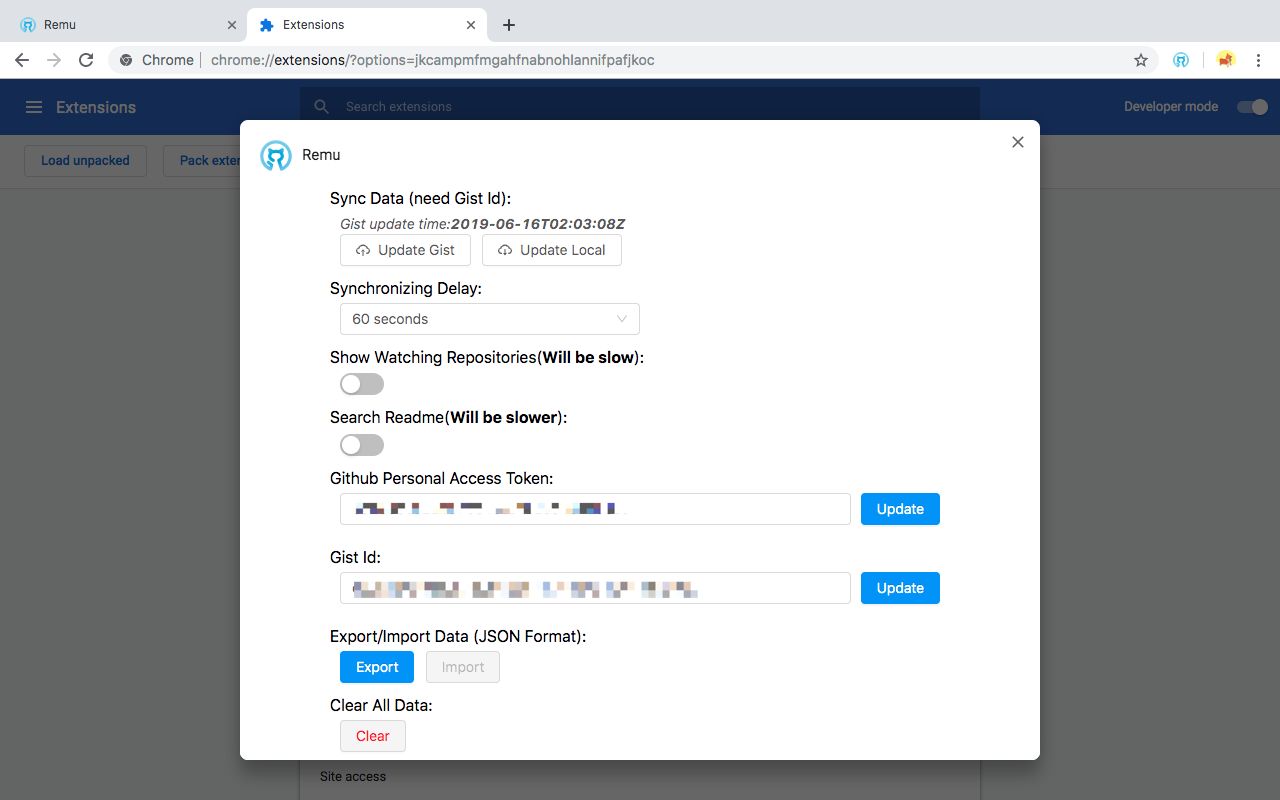The image size is (1280, 800).
Task: Click the browser address bar
Action: tap(632, 60)
